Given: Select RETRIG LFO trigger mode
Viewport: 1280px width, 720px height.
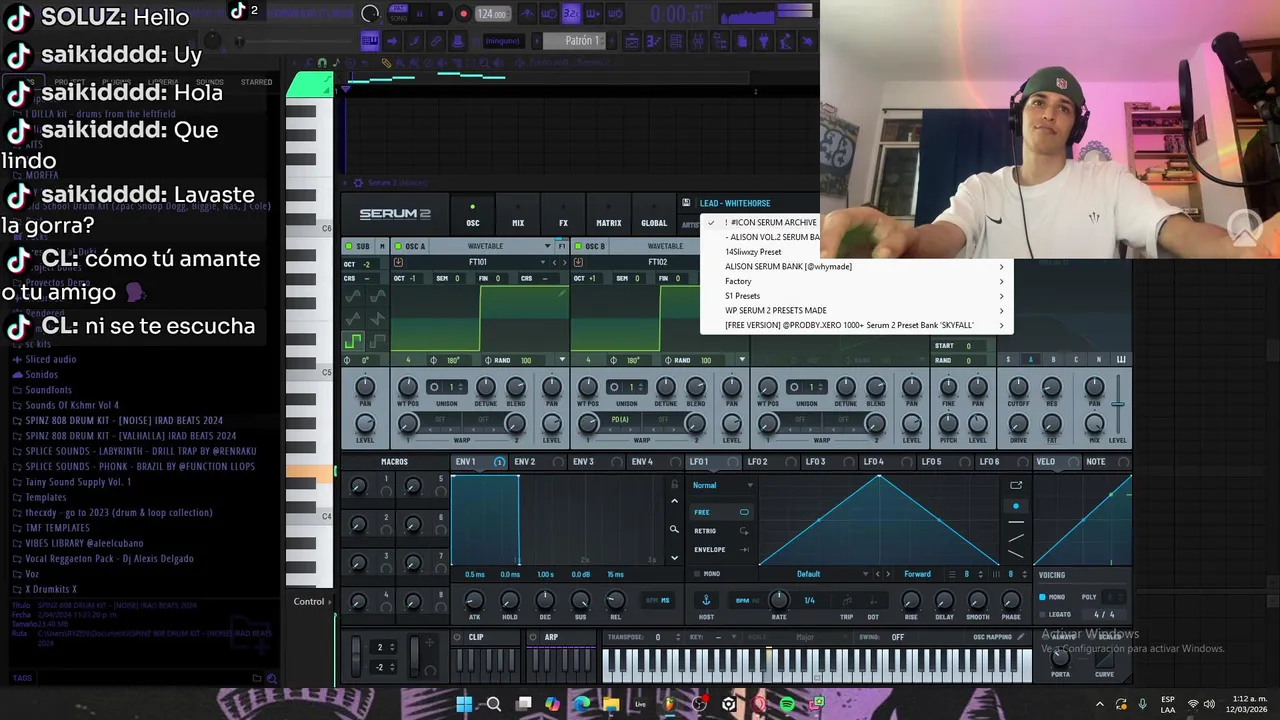Looking at the screenshot, I should click(720, 531).
